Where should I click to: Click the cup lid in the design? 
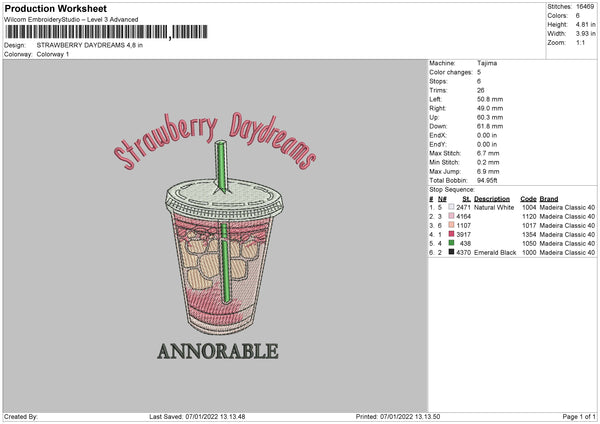tap(224, 200)
